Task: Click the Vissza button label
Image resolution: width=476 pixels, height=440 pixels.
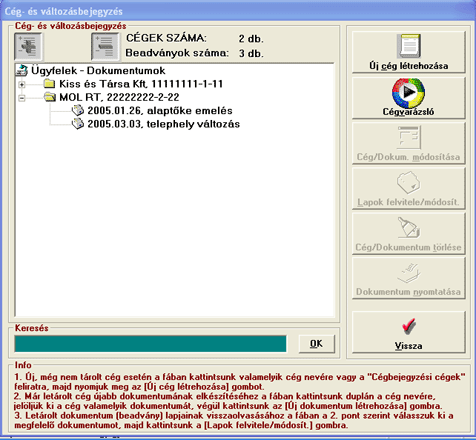Action: pyautogui.click(x=408, y=346)
